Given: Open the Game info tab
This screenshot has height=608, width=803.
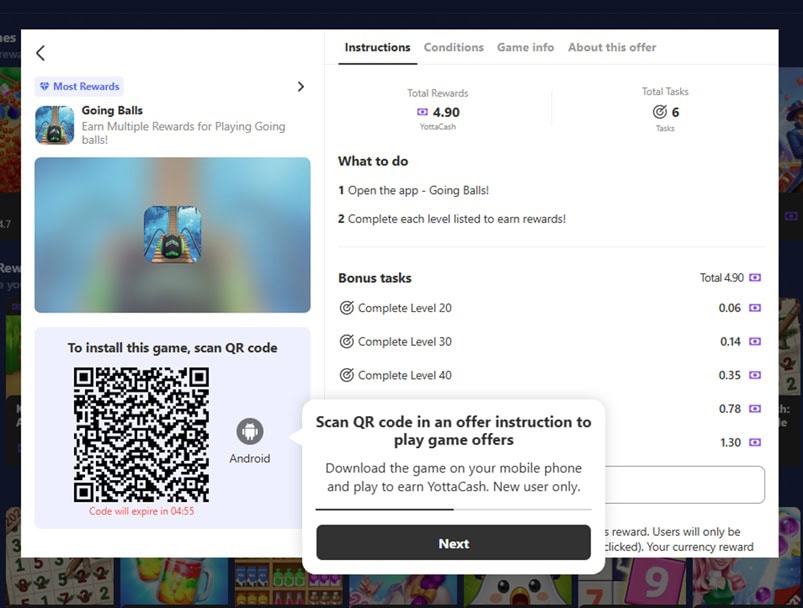Looking at the screenshot, I should (525, 48).
